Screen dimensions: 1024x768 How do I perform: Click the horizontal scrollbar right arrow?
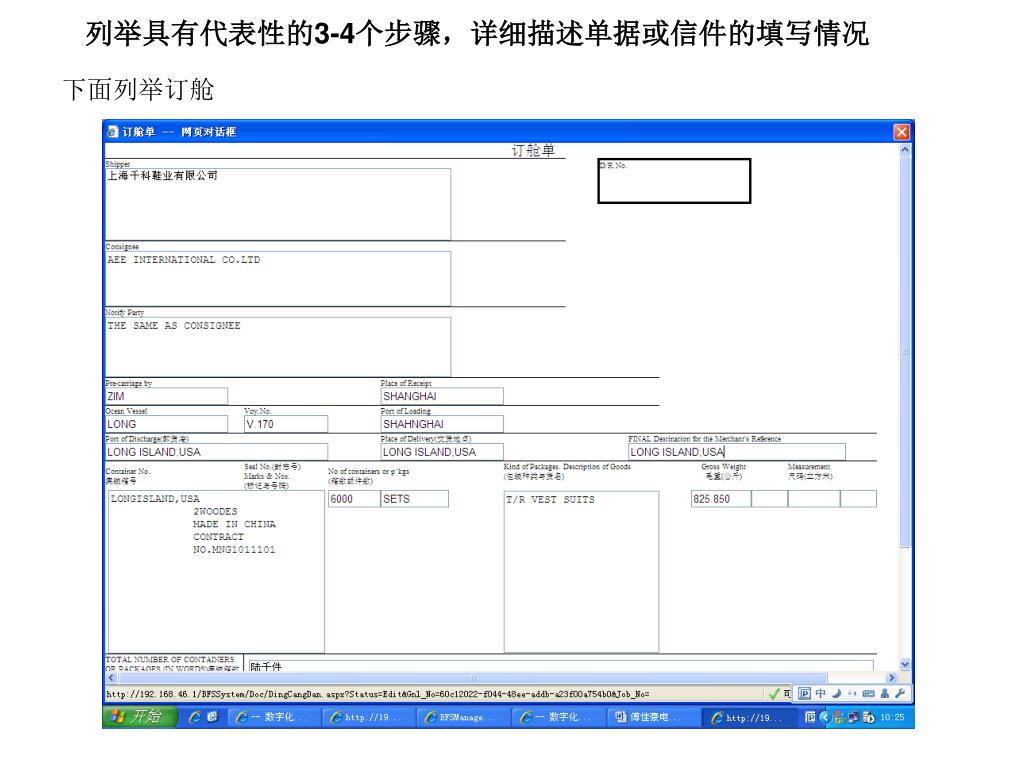click(x=891, y=678)
